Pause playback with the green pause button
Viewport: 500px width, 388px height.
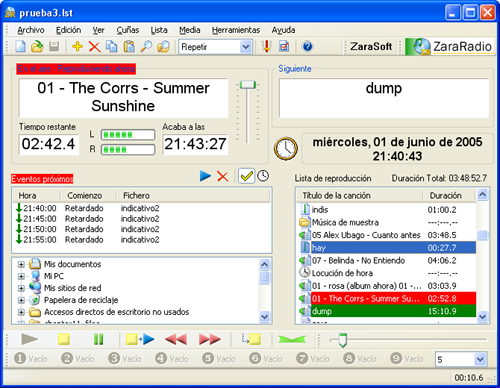98,339
